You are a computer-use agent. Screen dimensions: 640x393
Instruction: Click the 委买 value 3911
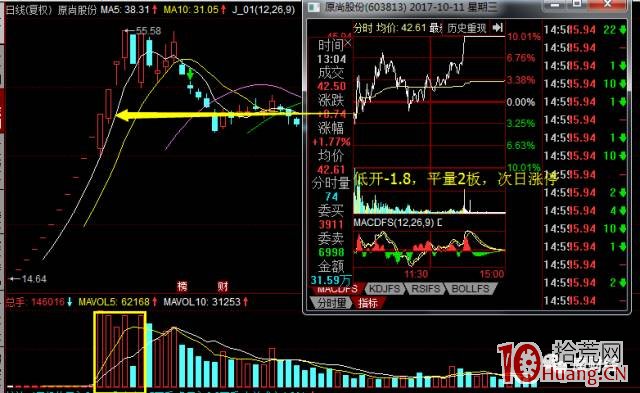tap(331, 224)
